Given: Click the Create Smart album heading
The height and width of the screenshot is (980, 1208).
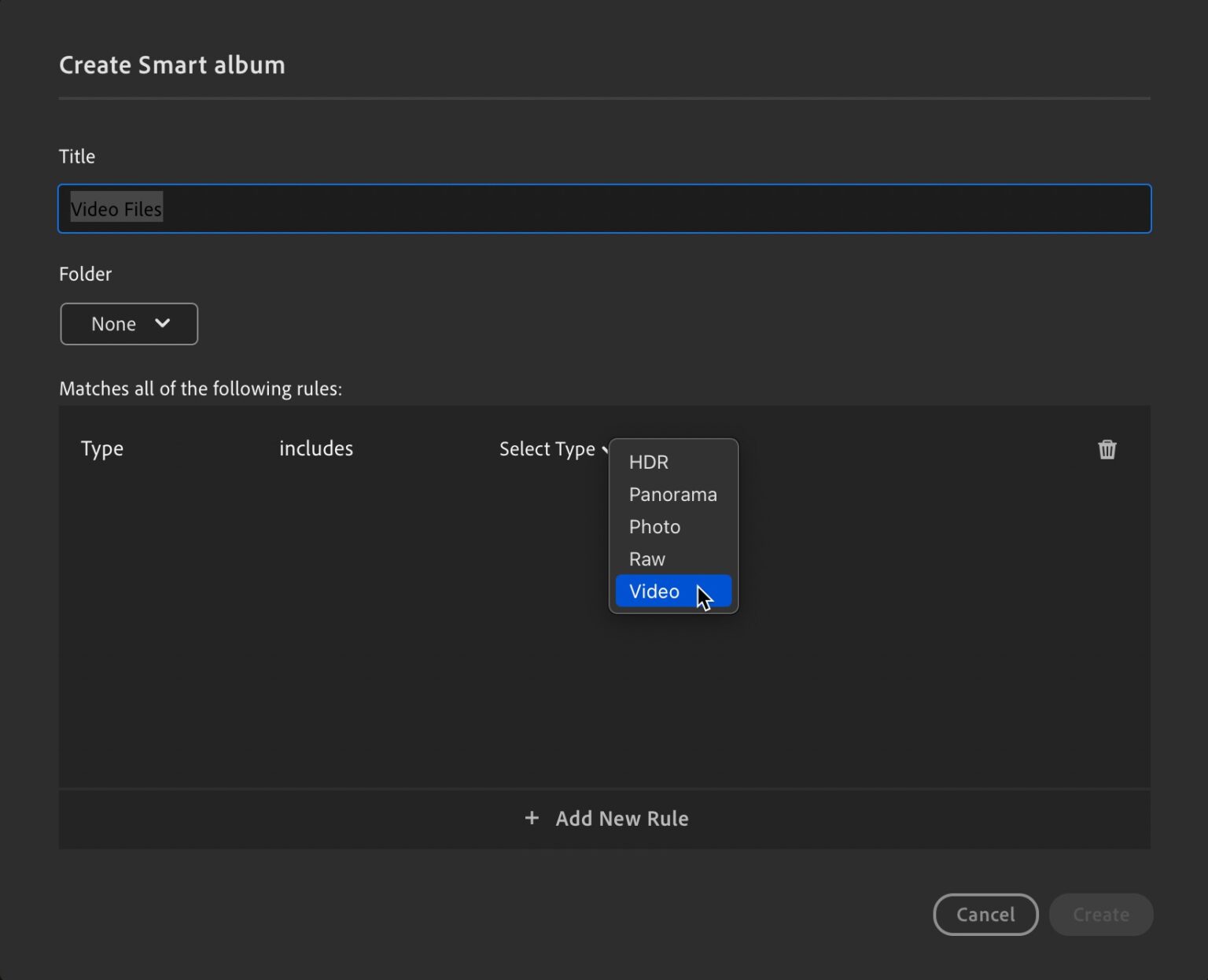Looking at the screenshot, I should coord(171,64).
